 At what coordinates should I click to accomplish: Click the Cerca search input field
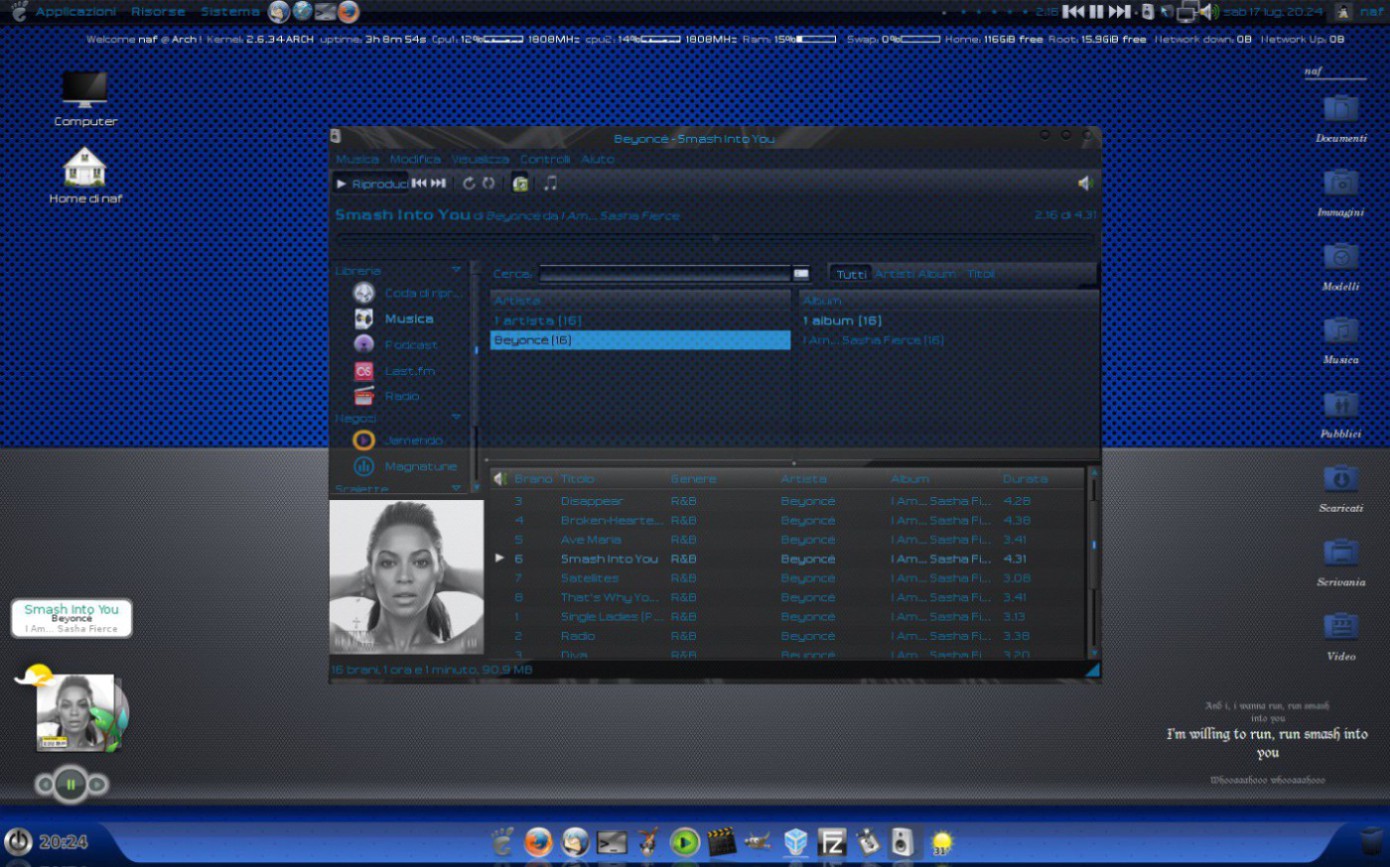pos(665,274)
